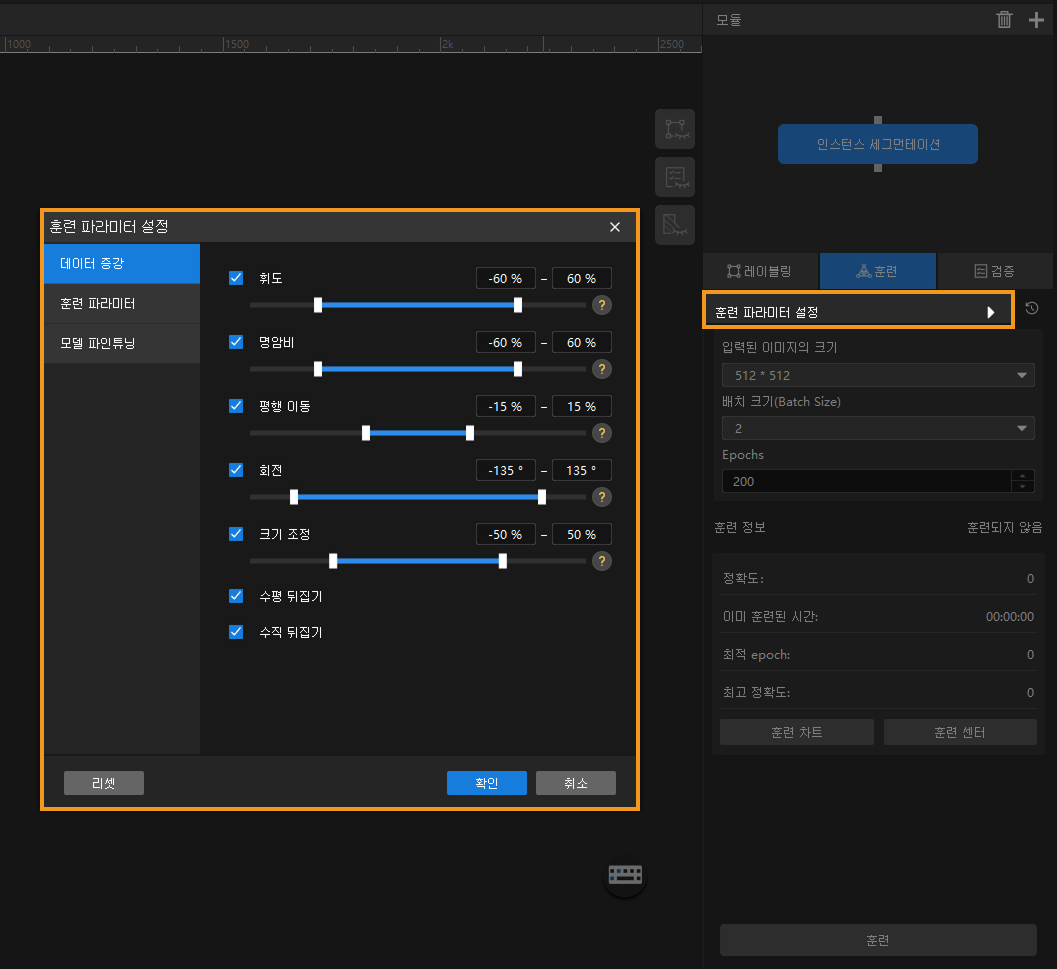Click the Epochs input field

click(x=866, y=481)
